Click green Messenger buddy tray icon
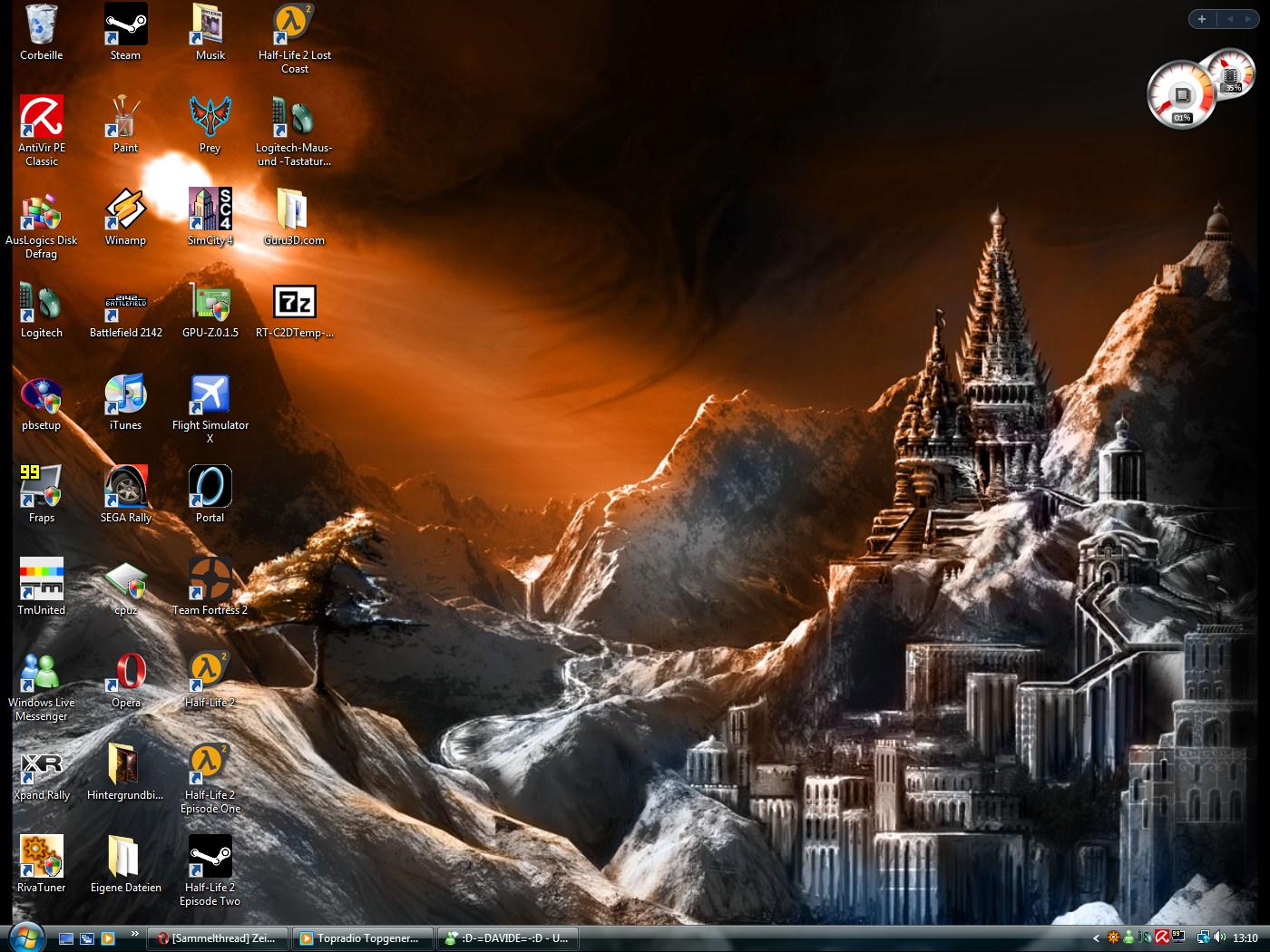The width and height of the screenshot is (1270, 952). 1128,937
